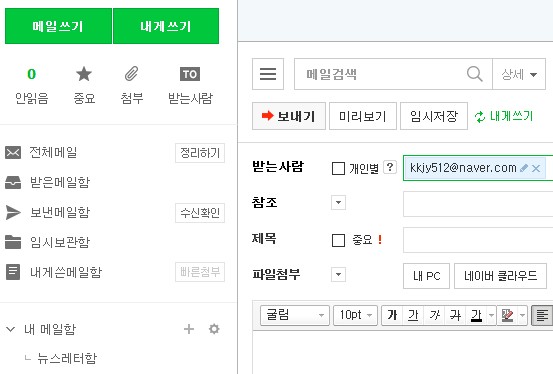Check the 중요 importance checkbox
The height and width of the screenshot is (374, 553).
[x=338, y=240]
